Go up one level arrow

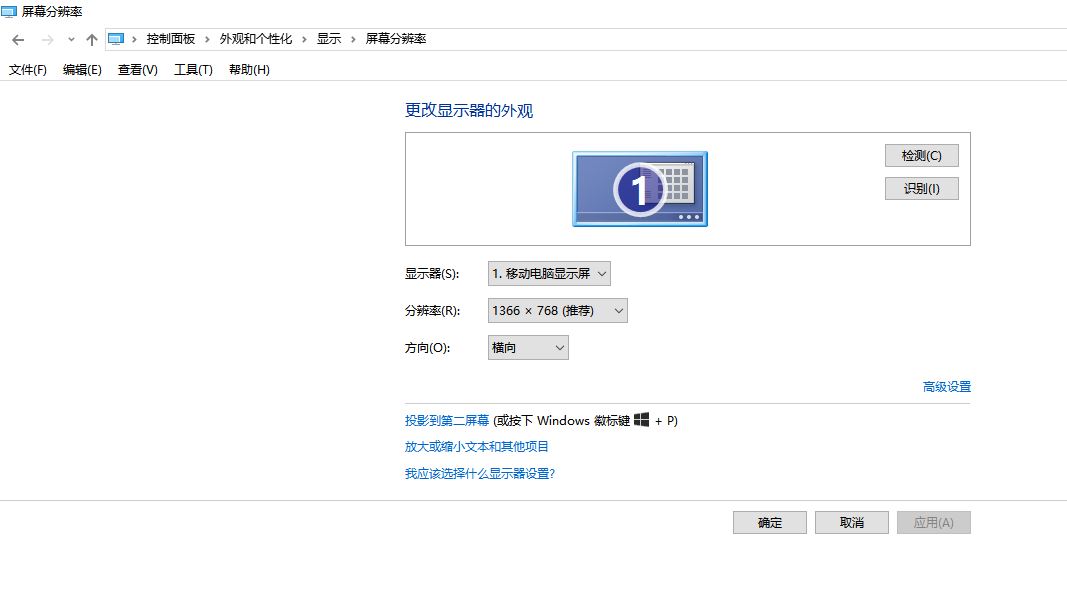pos(92,39)
